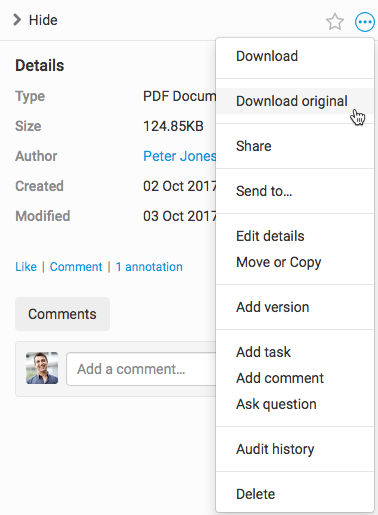Select Share in the actions menu
The image size is (378, 515).
pos(295,146)
